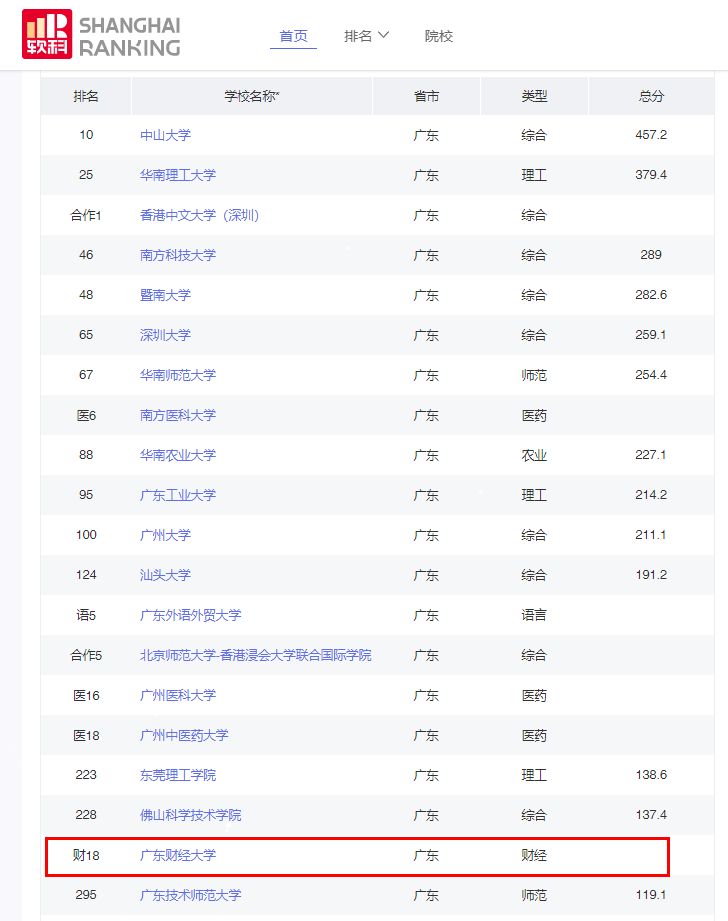This screenshot has width=728, height=921.
Task: Select the score 254.4 cell
Action: (x=651, y=375)
